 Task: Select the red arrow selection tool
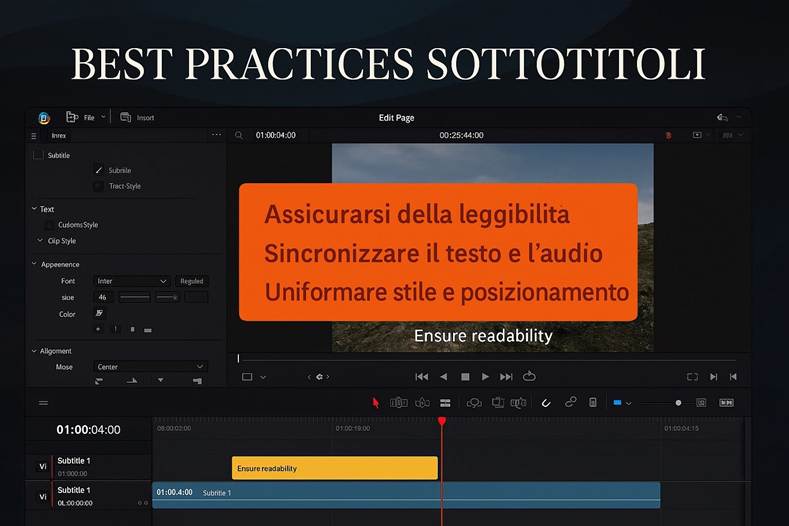375,403
